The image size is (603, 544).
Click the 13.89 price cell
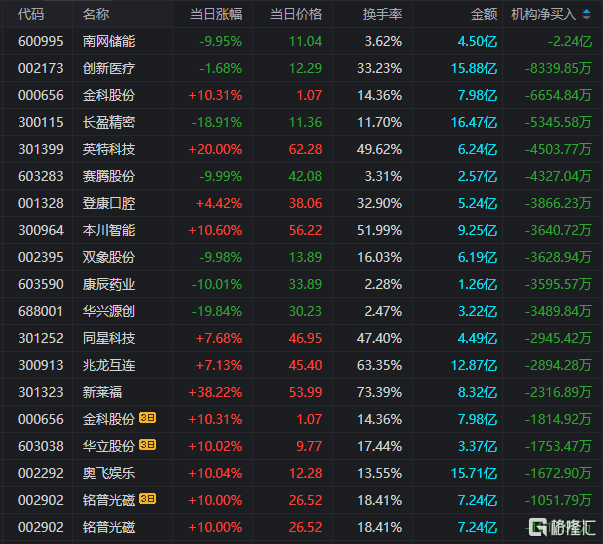pyautogui.click(x=305, y=257)
